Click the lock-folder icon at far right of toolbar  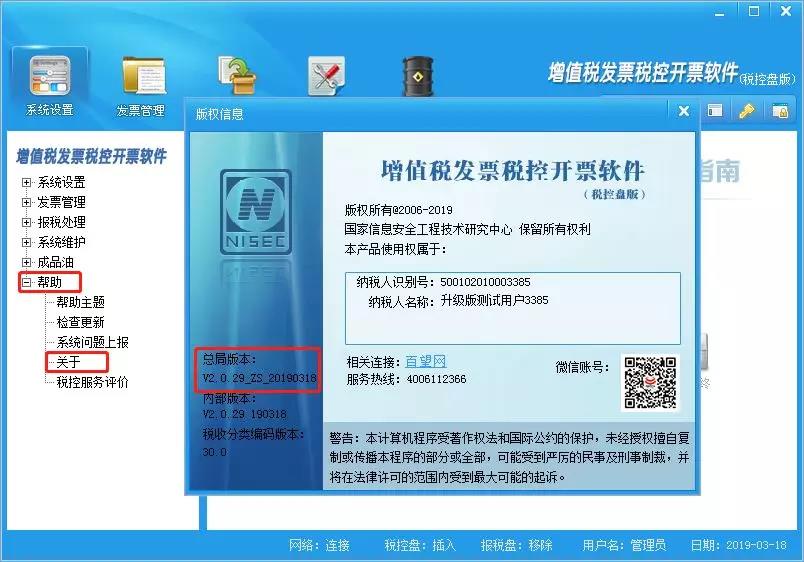tap(777, 112)
